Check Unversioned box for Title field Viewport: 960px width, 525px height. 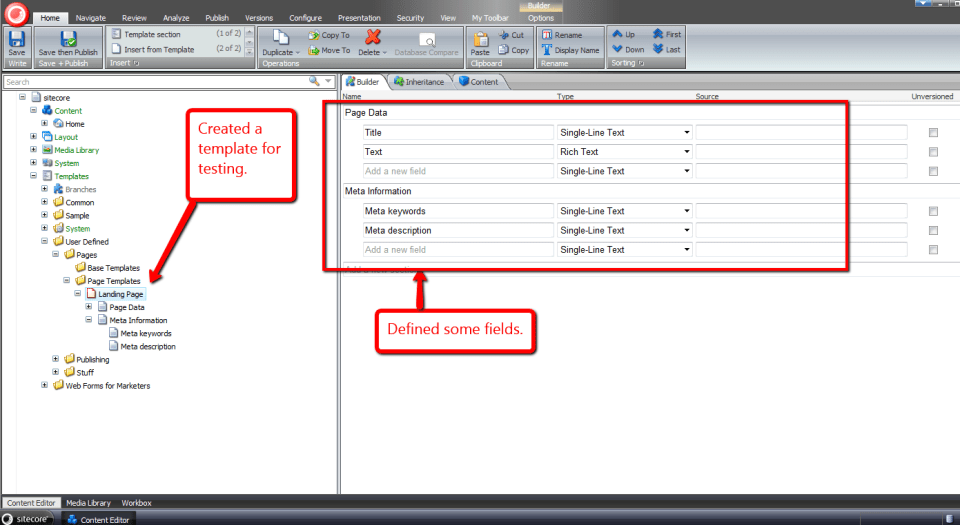pos(933,132)
